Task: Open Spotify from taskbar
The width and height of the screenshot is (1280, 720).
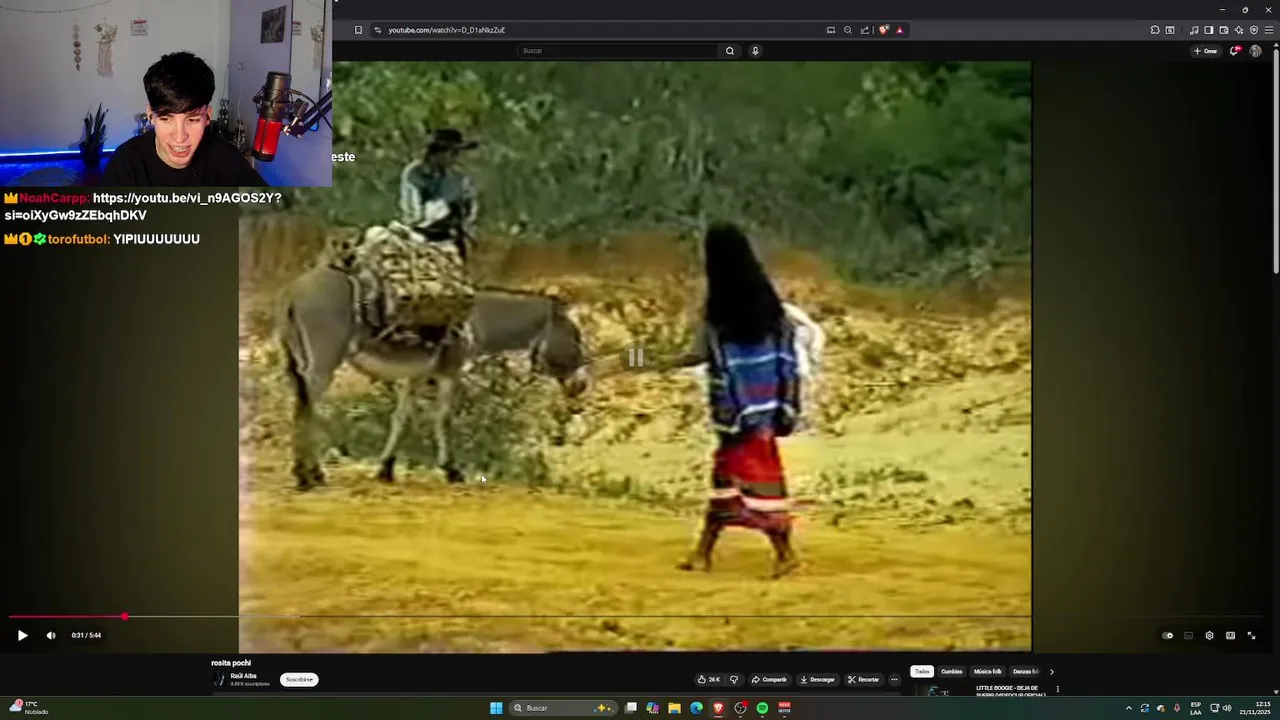Action: (762, 708)
